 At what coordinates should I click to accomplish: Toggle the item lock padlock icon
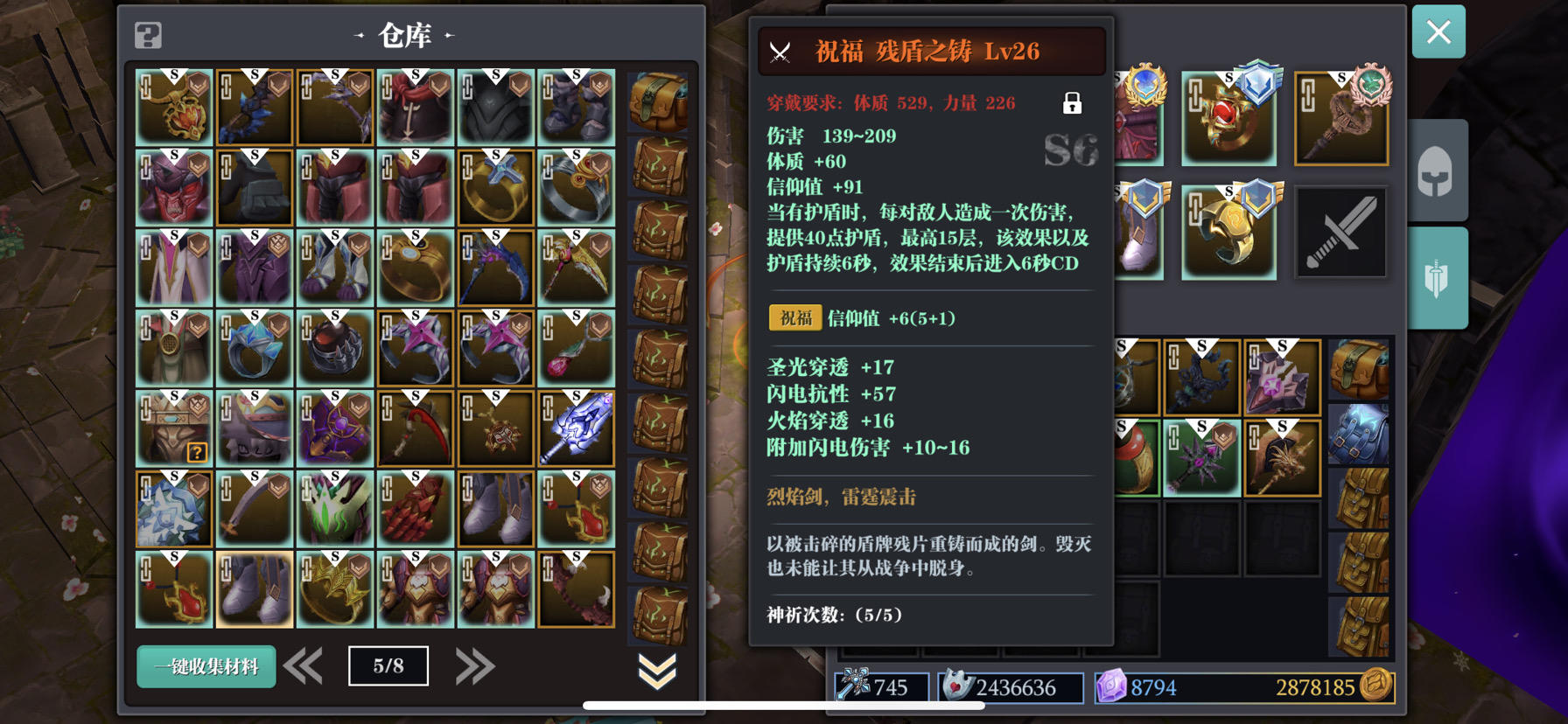[1072, 103]
